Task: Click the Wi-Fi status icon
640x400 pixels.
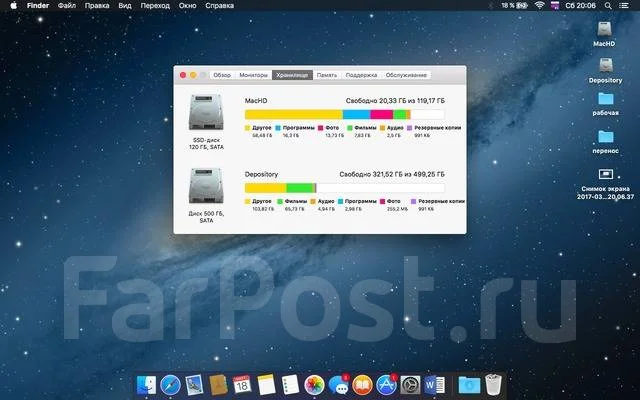Action: pyautogui.click(x=540, y=6)
